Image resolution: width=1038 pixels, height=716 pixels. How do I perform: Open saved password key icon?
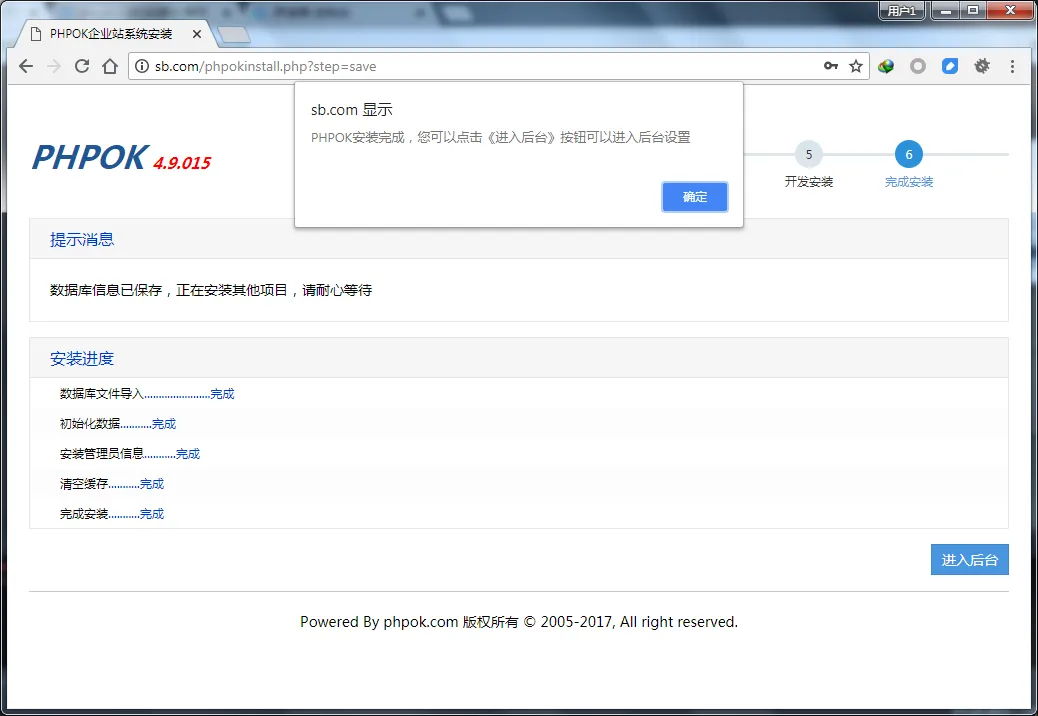pos(830,66)
